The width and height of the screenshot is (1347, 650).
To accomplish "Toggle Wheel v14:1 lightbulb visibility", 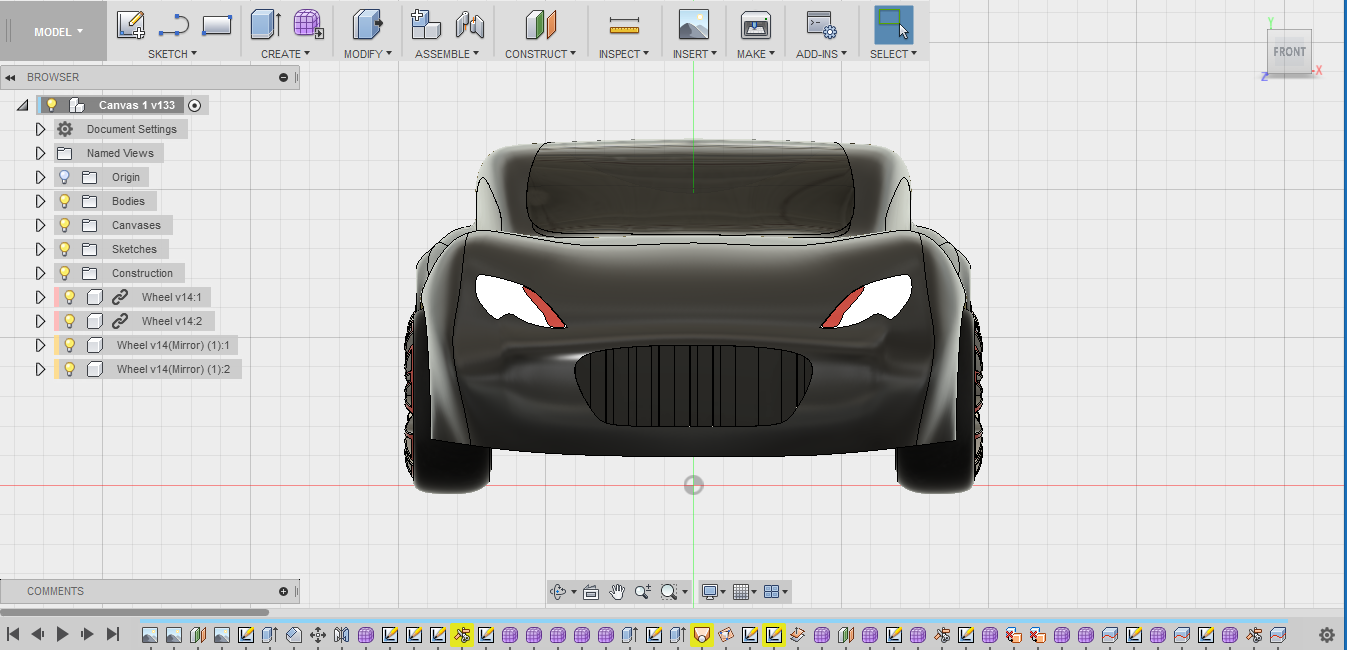I will (70, 297).
